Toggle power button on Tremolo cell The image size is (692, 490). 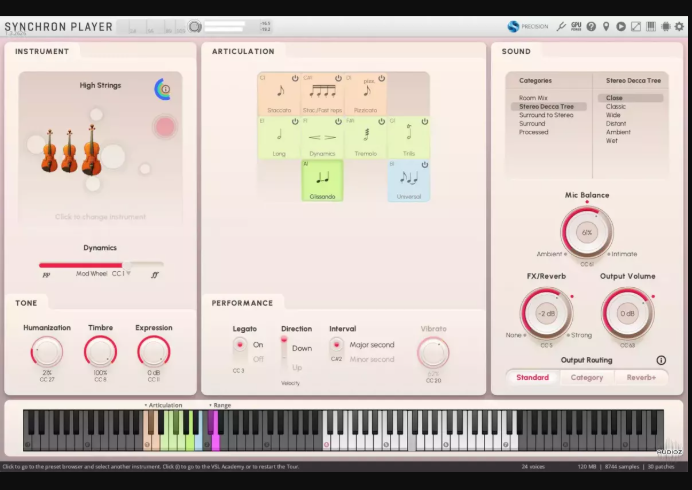click(x=381, y=121)
